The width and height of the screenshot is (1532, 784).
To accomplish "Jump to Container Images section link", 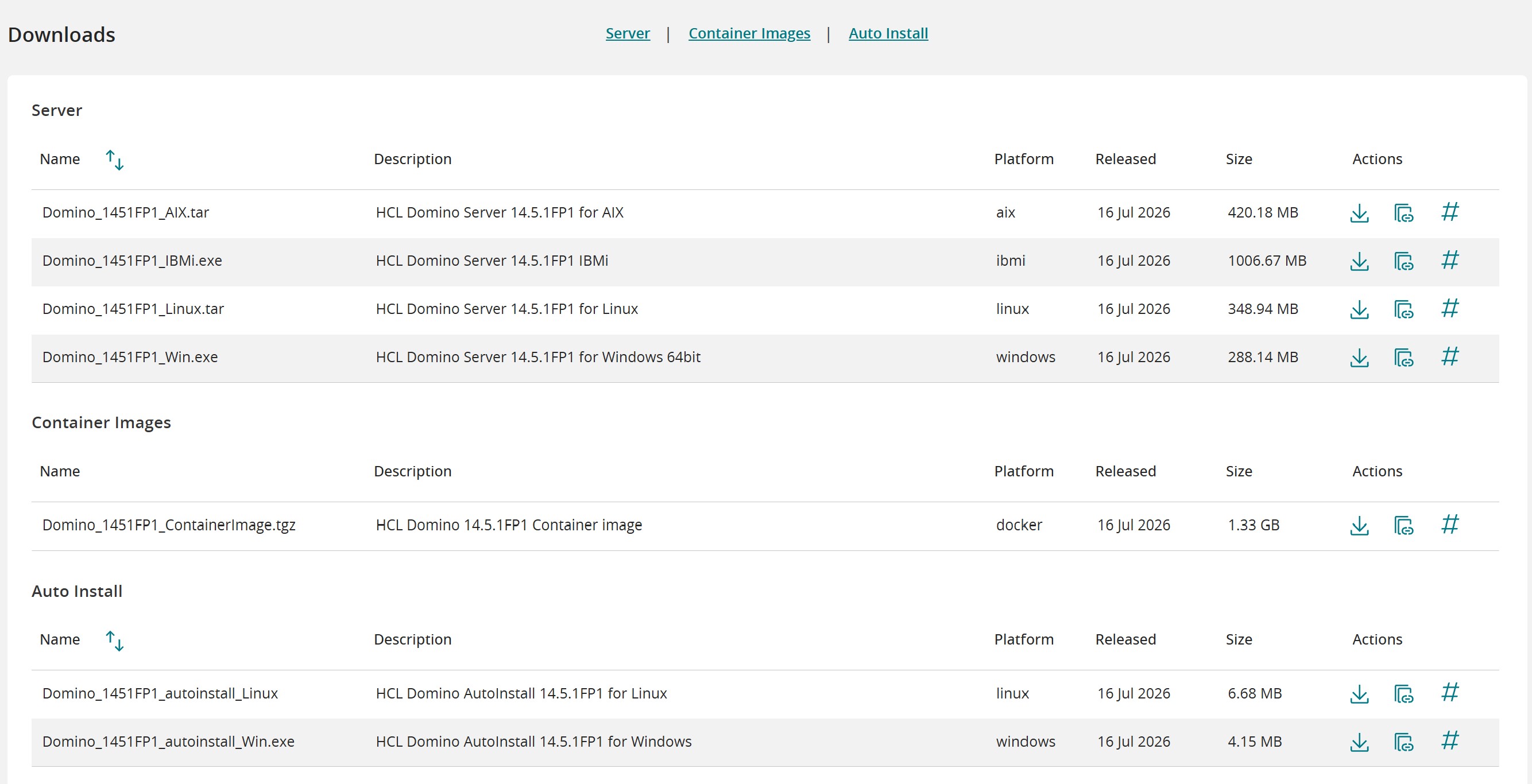I will [749, 33].
